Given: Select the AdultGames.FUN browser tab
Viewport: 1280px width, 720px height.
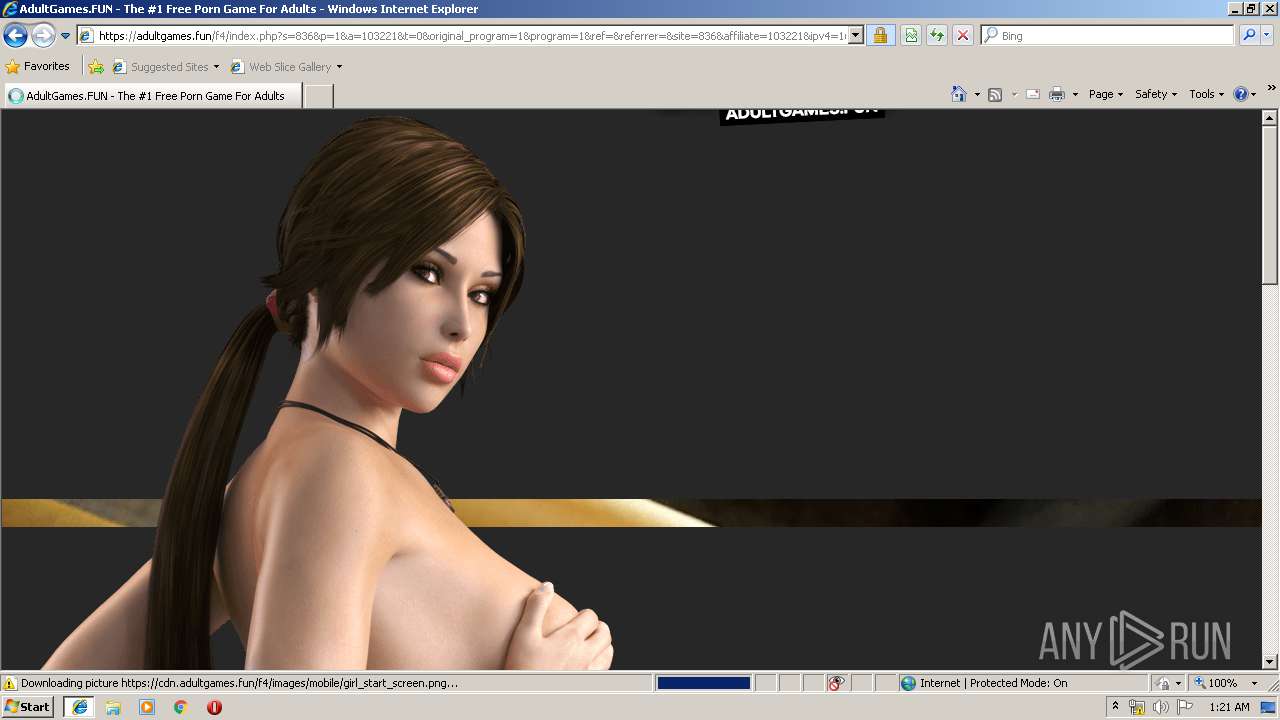Looking at the screenshot, I should [152, 96].
